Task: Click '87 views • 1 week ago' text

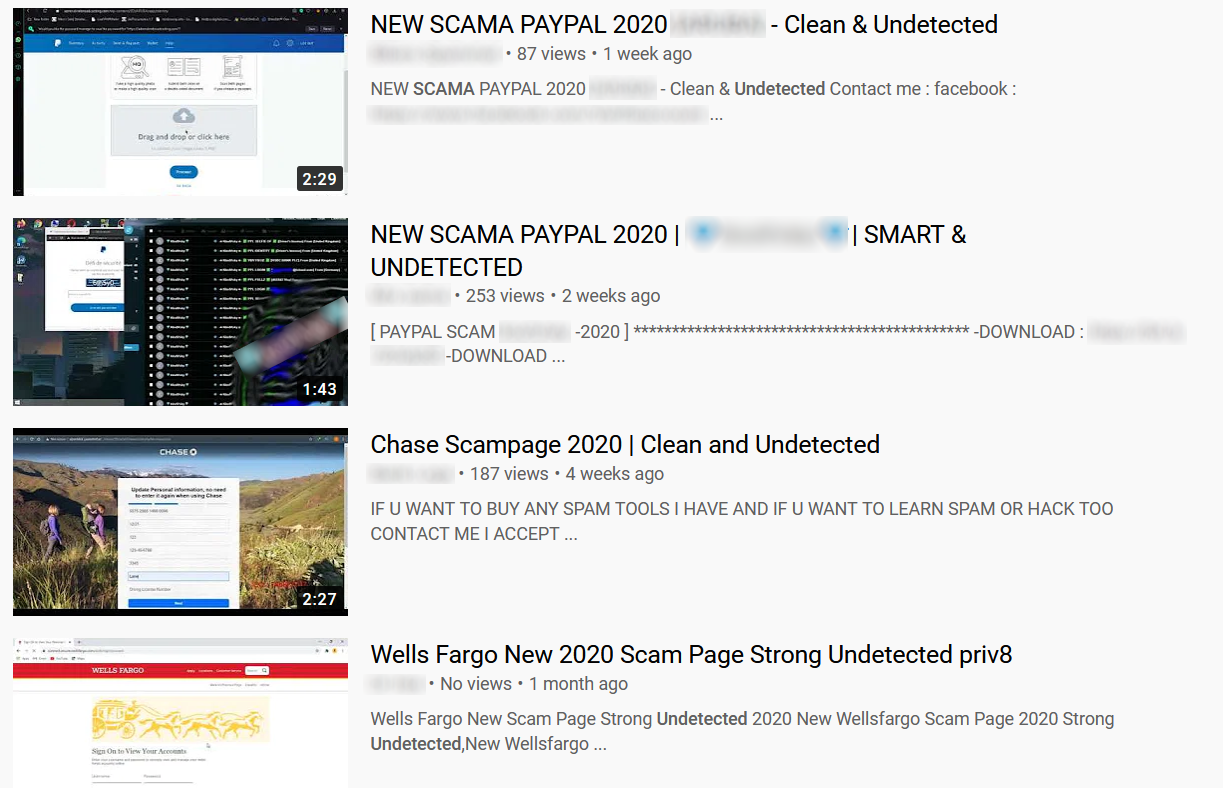Action: pos(604,54)
